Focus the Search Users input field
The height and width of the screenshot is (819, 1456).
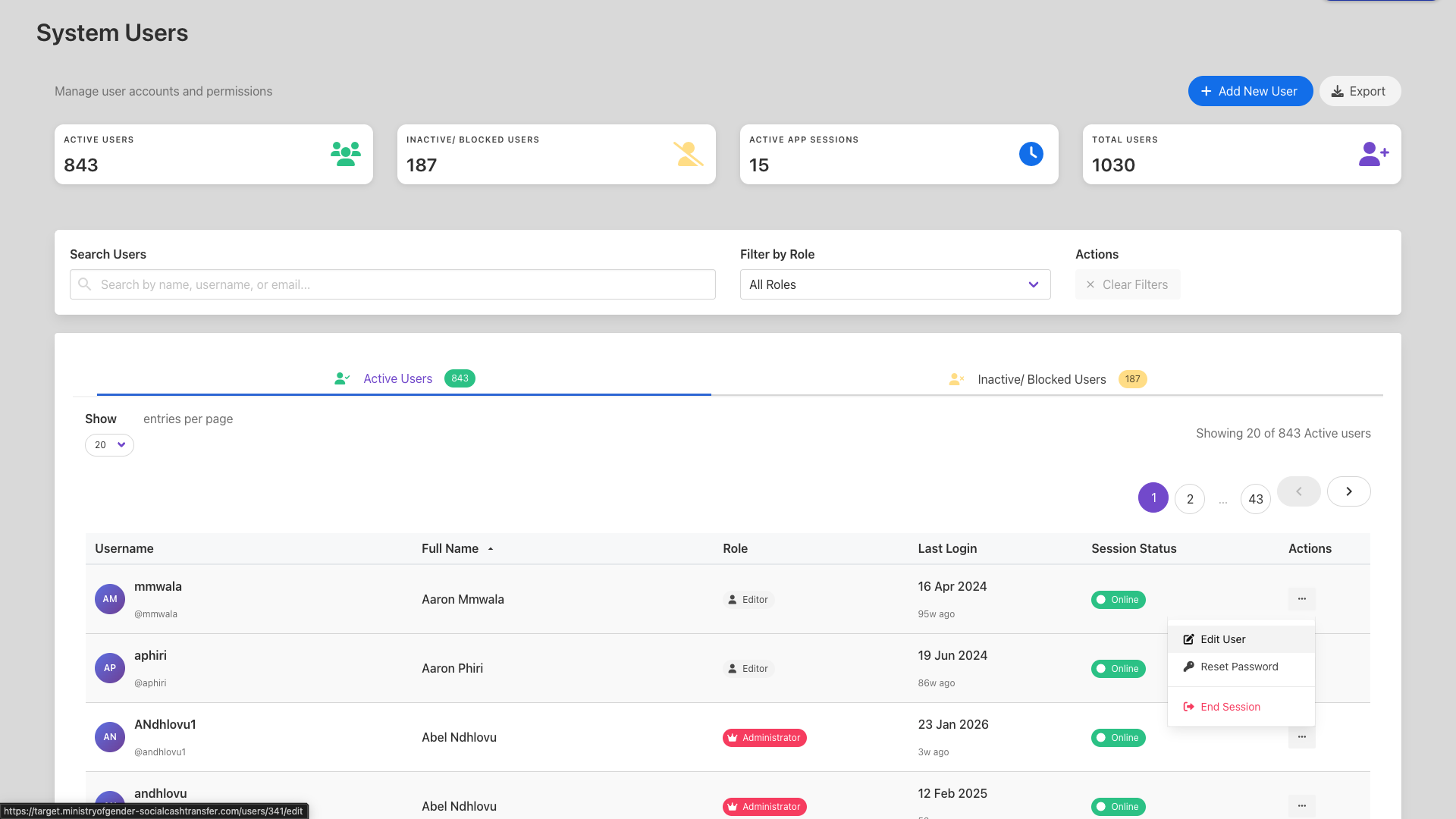point(393,284)
